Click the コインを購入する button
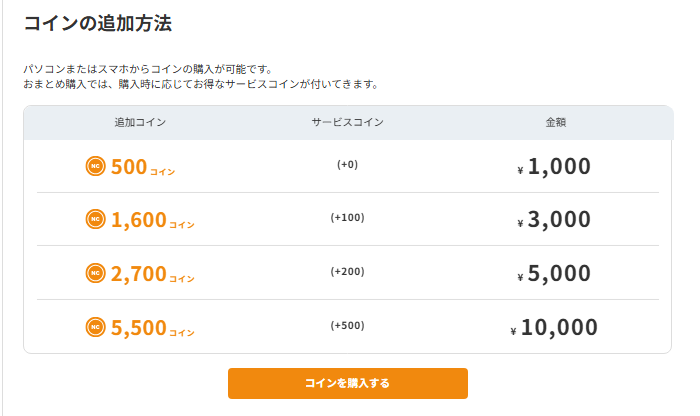The height and width of the screenshot is (416, 700). 348,383
